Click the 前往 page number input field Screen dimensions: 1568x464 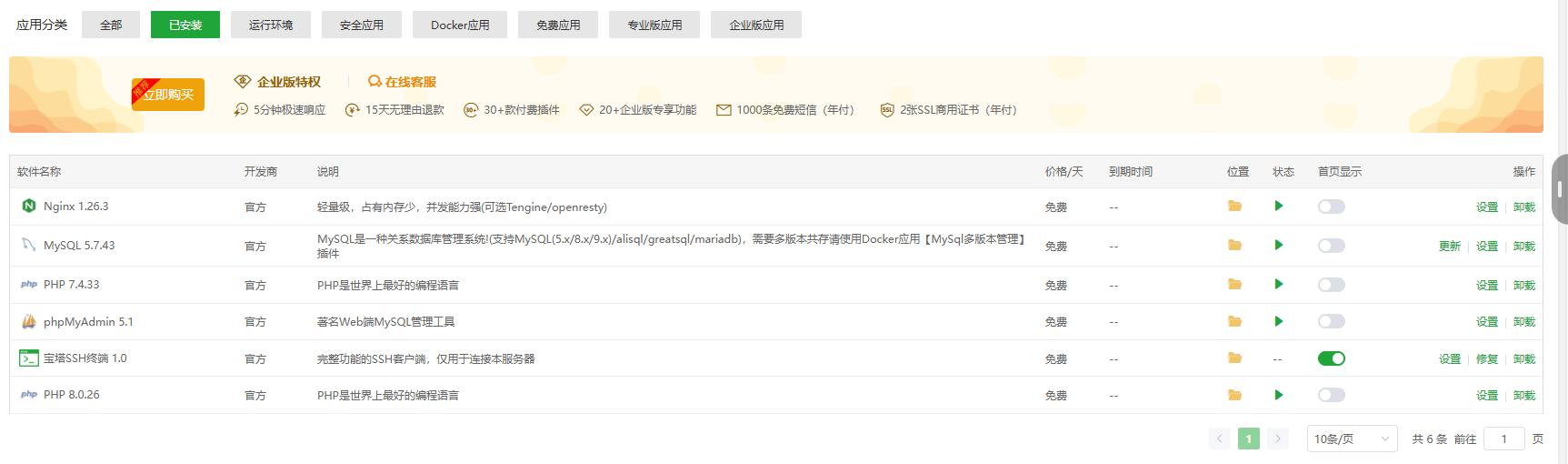(1504, 439)
